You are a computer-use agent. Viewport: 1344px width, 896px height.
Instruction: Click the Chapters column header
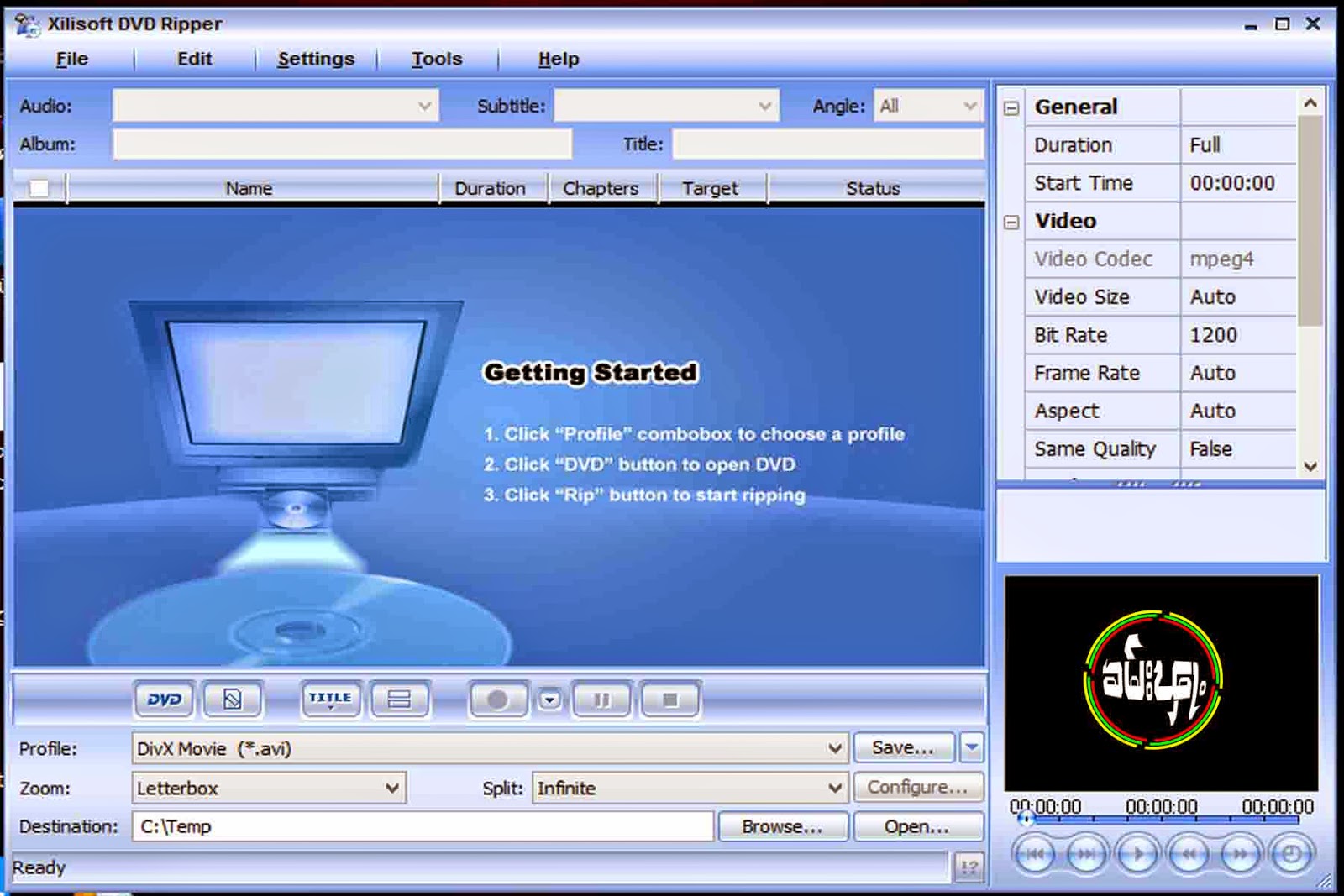pyautogui.click(x=601, y=188)
